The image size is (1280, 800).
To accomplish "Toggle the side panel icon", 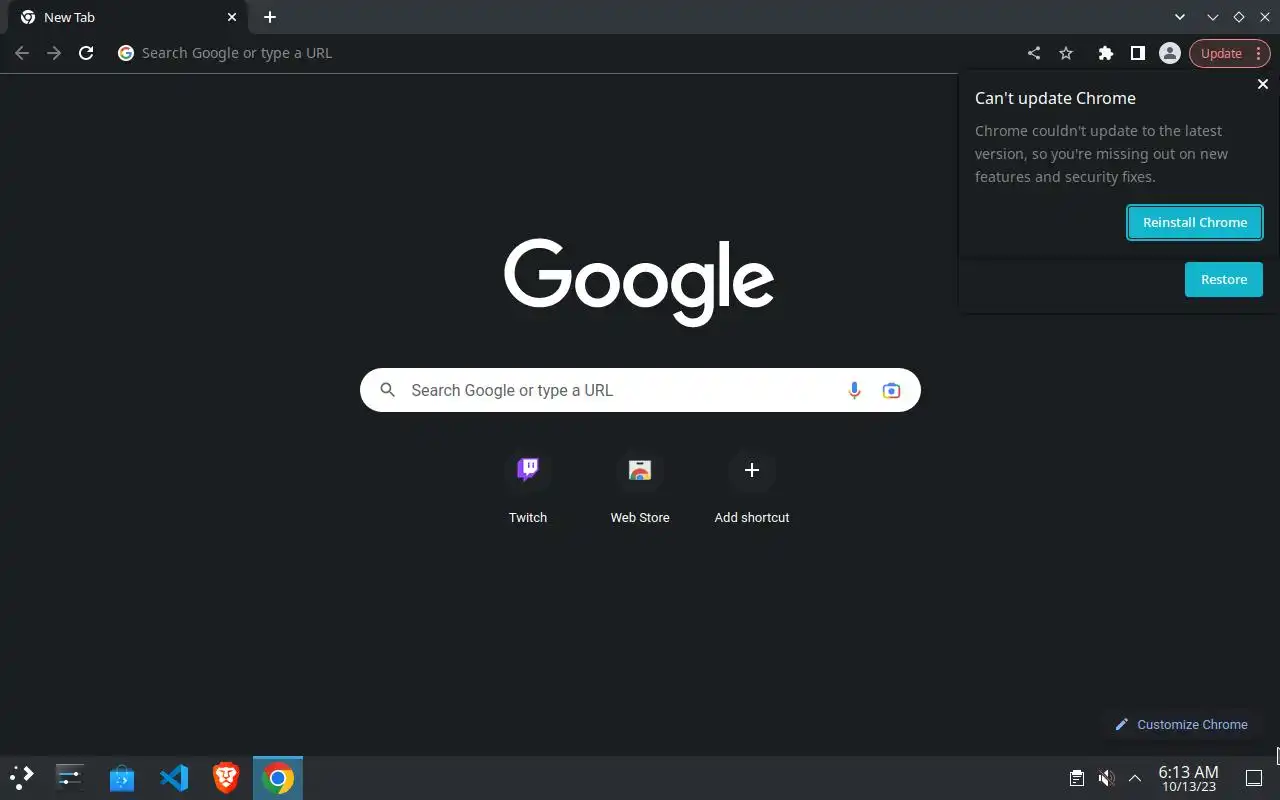I will 1137,53.
